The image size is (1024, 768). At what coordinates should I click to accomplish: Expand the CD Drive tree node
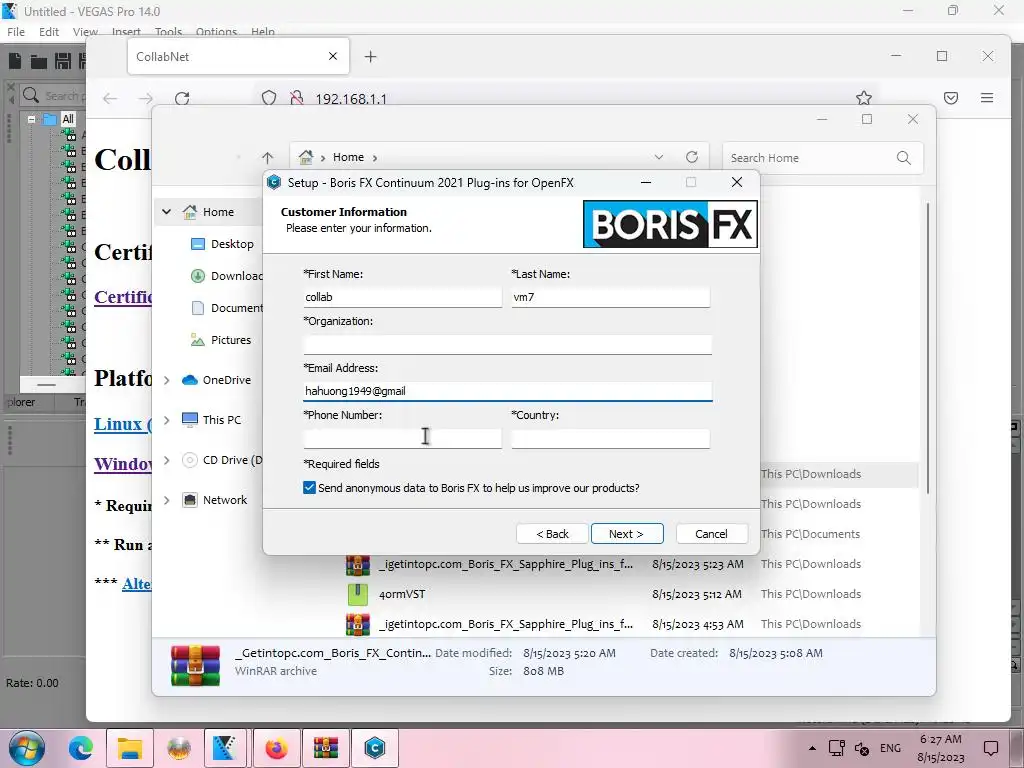click(167, 460)
